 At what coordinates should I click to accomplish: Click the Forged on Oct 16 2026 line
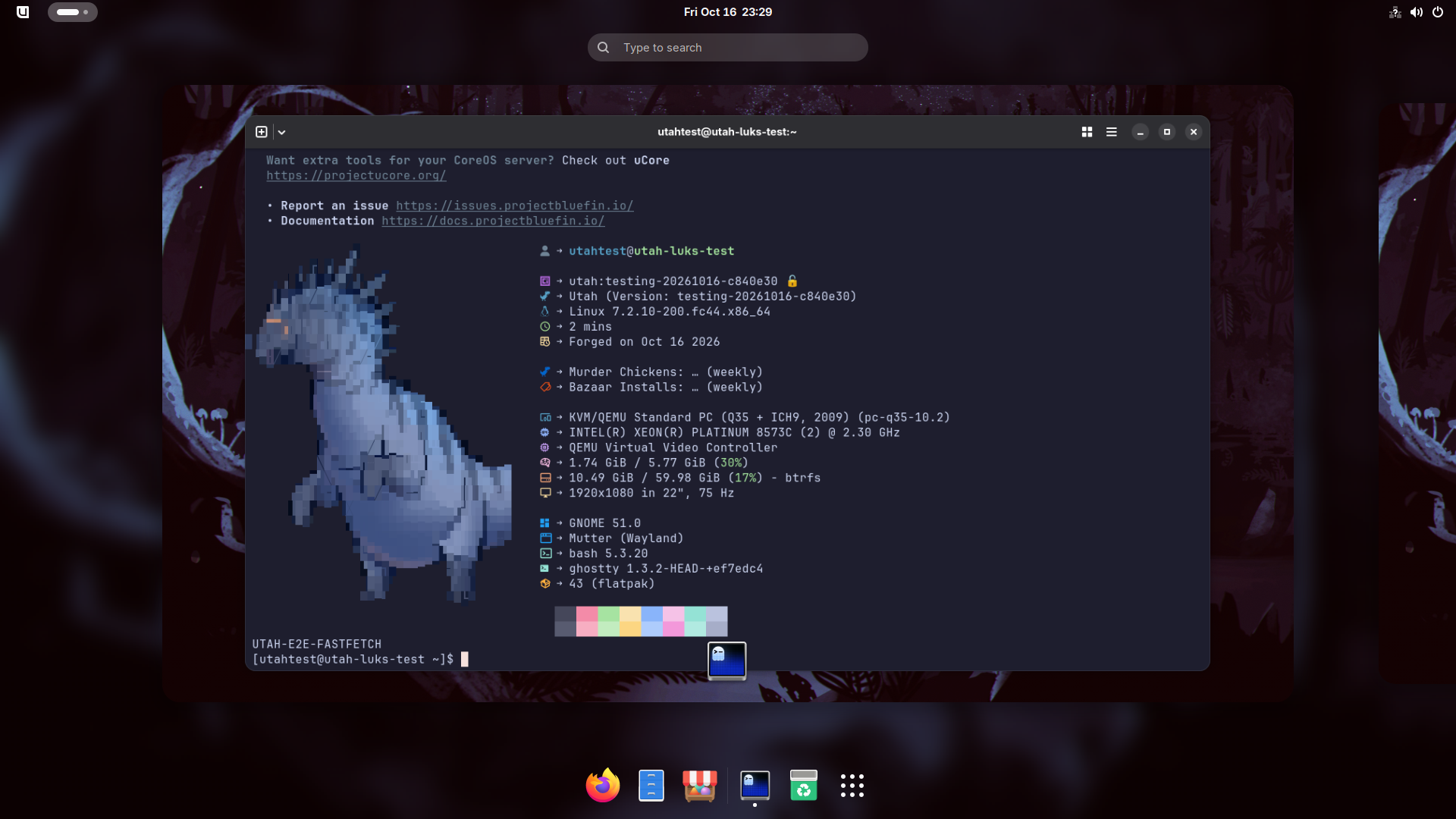645,342
